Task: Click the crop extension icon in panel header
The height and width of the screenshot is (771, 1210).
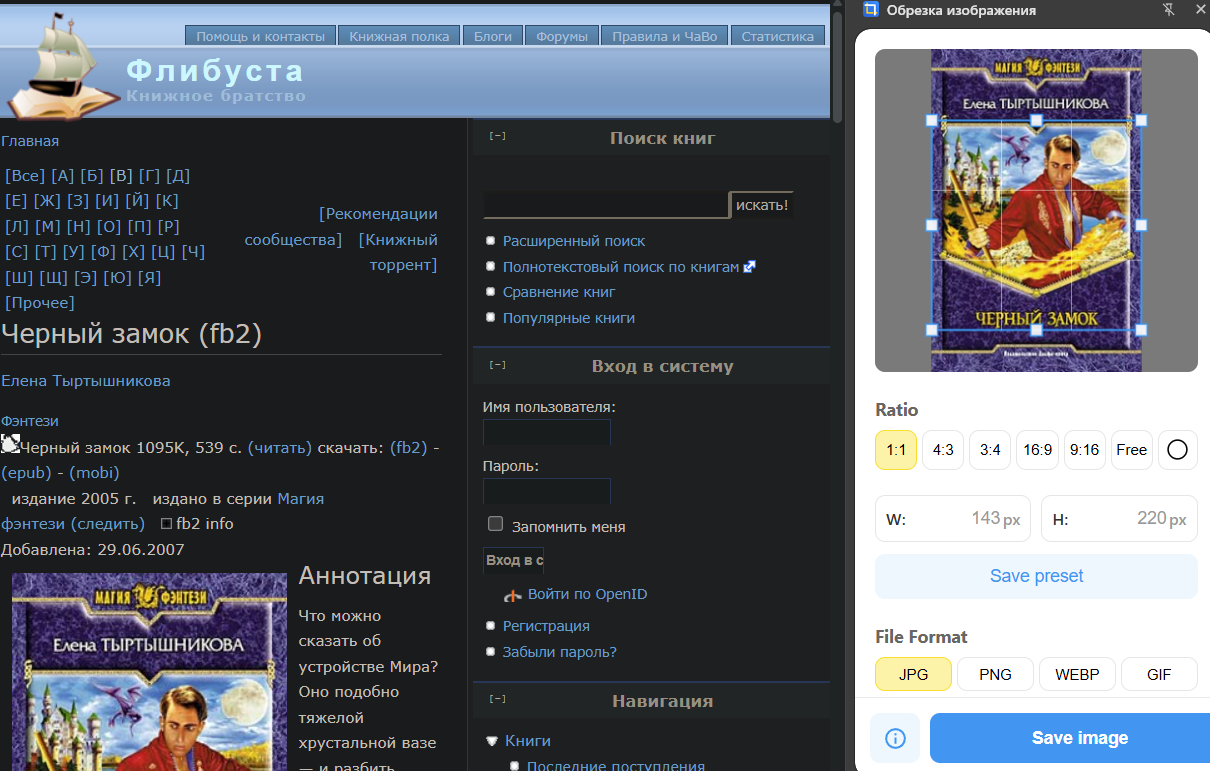Action: (x=871, y=10)
